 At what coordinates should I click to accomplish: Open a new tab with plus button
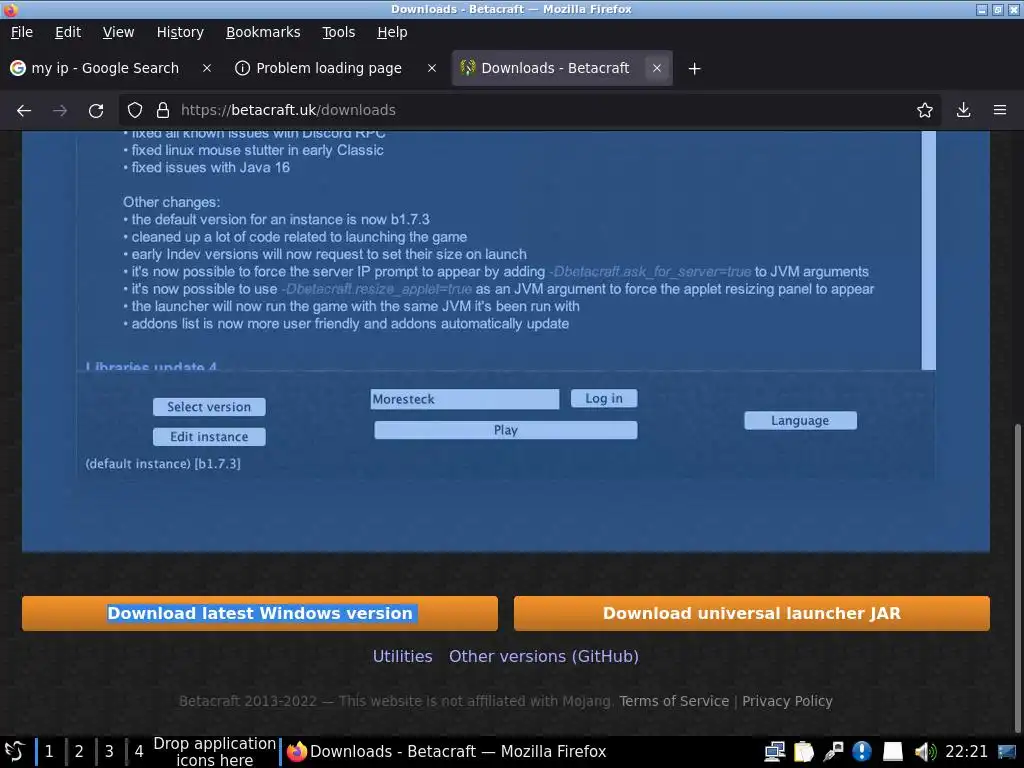694,69
